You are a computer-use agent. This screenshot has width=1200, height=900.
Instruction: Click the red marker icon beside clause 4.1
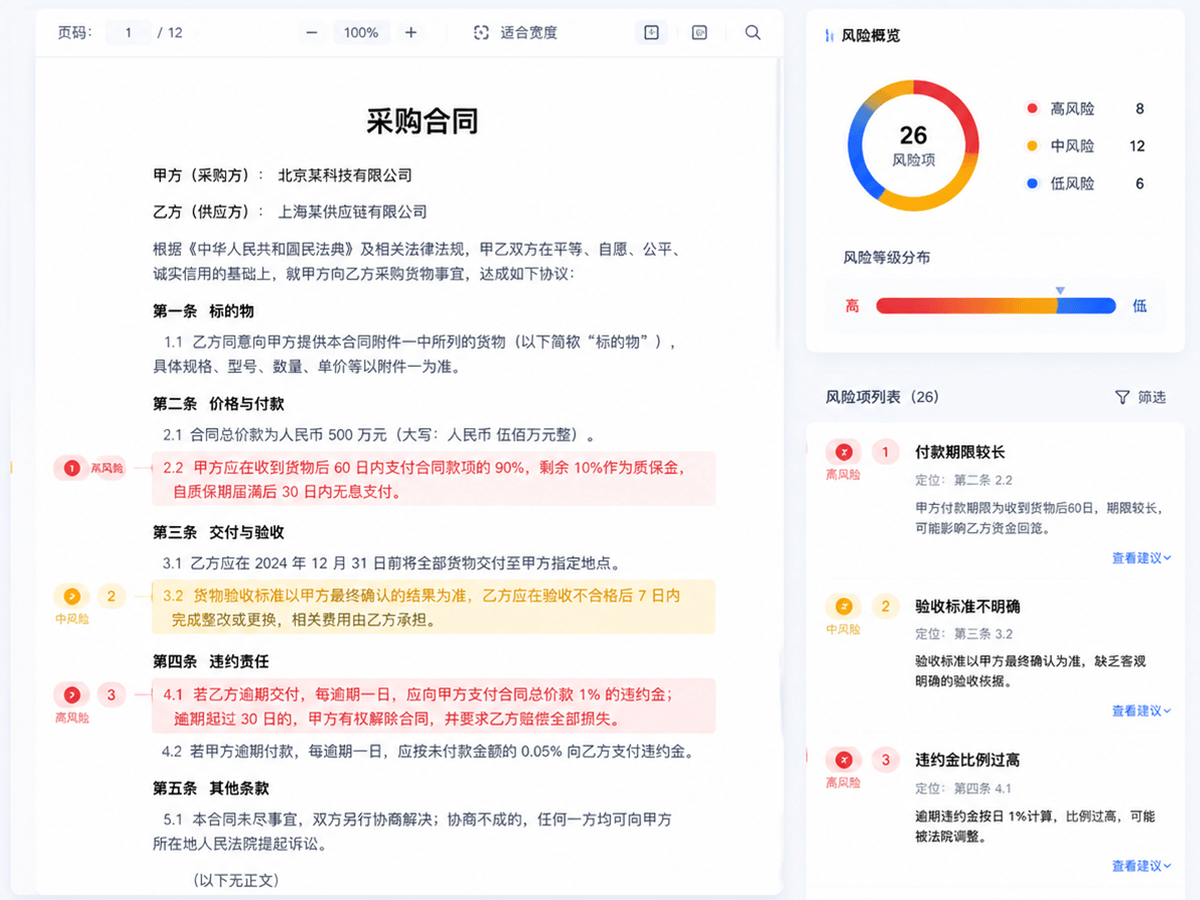(x=71, y=695)
